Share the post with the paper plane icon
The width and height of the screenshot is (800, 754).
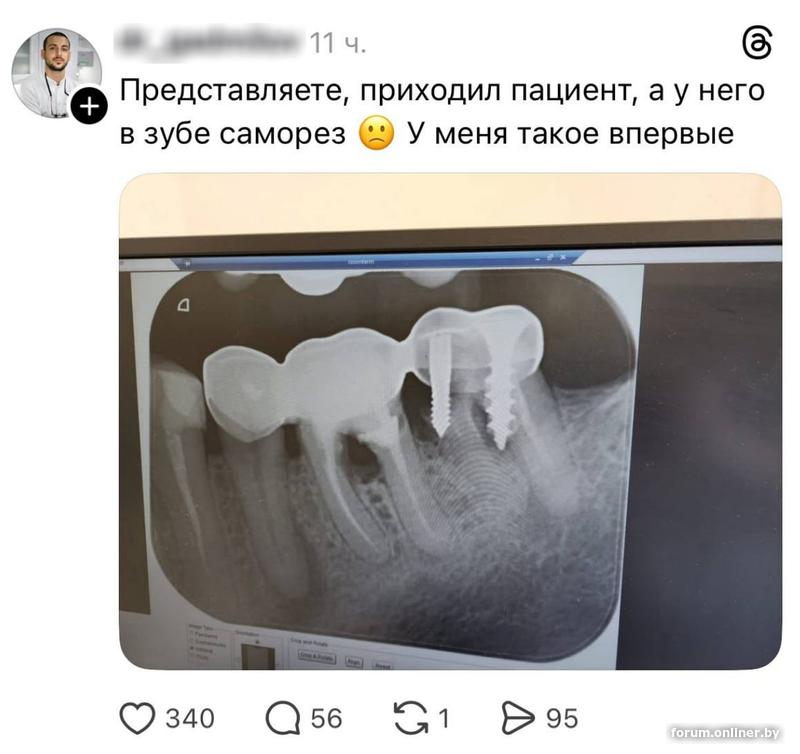click(518, 718)
